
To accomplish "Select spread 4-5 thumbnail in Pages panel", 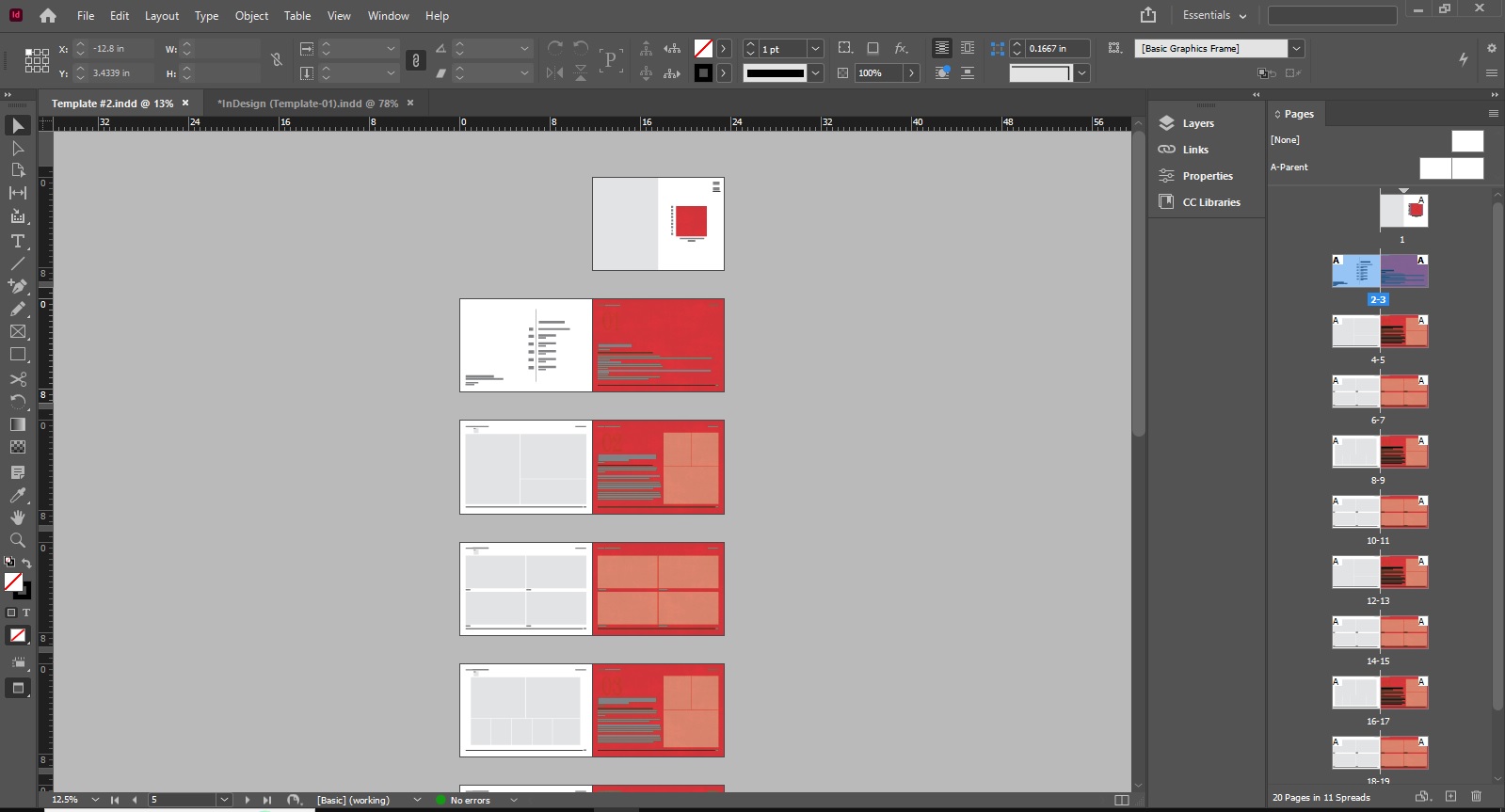I will coord(1380,332).
